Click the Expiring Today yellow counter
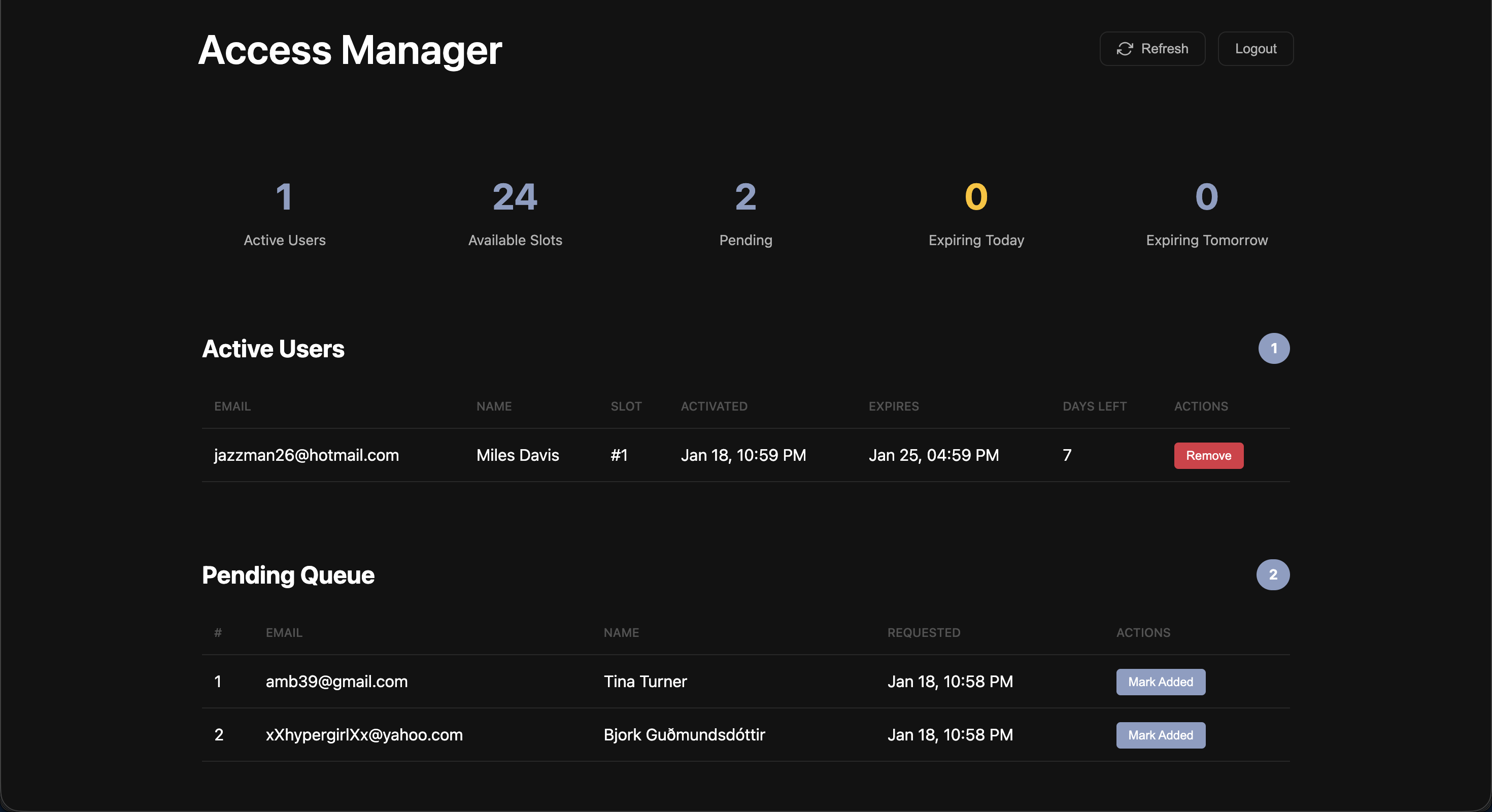This screenshot has height=812, width=1492. (x=976, y=197)
